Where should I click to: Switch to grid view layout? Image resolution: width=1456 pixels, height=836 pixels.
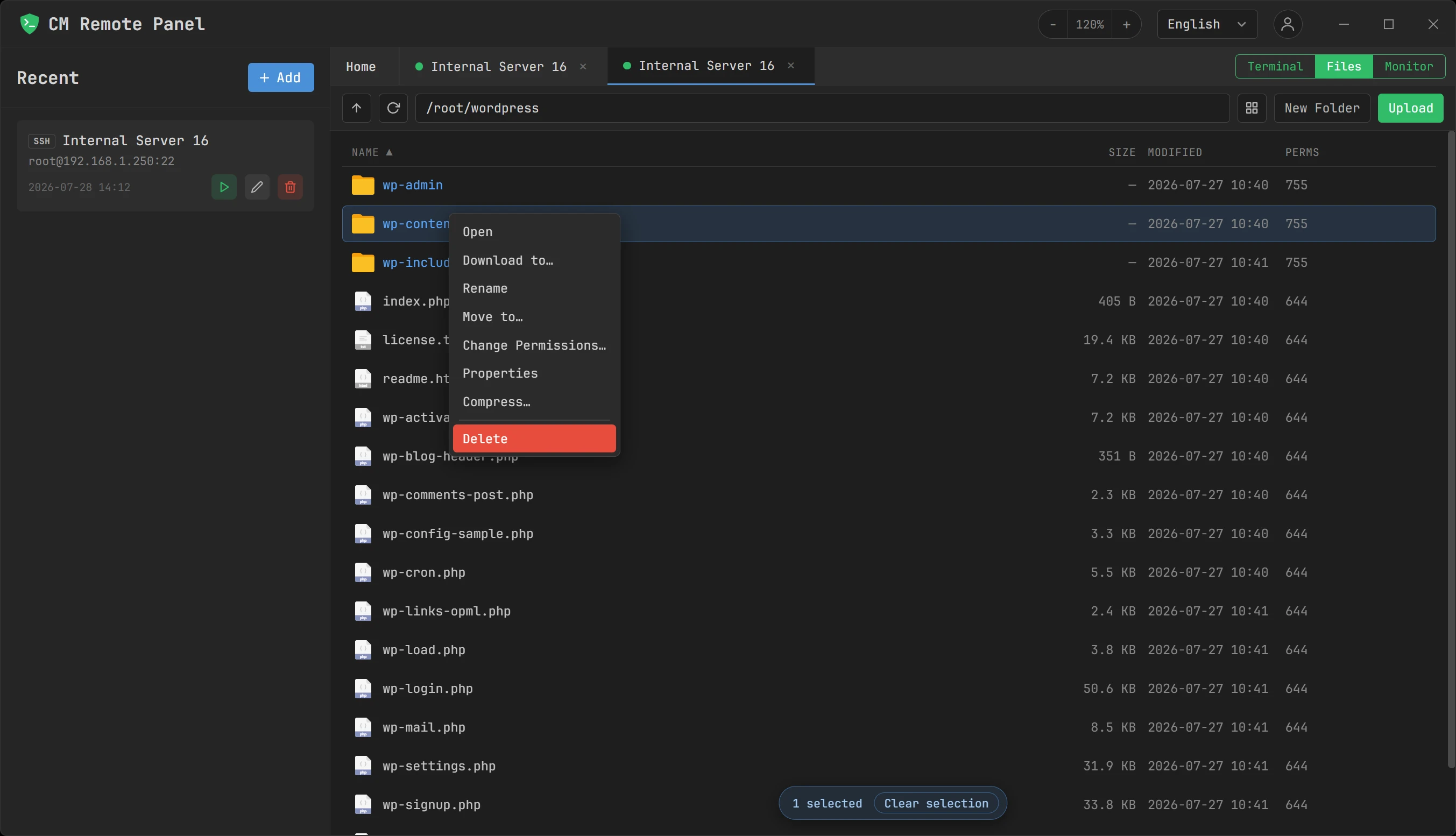[x=1252, y=108]
